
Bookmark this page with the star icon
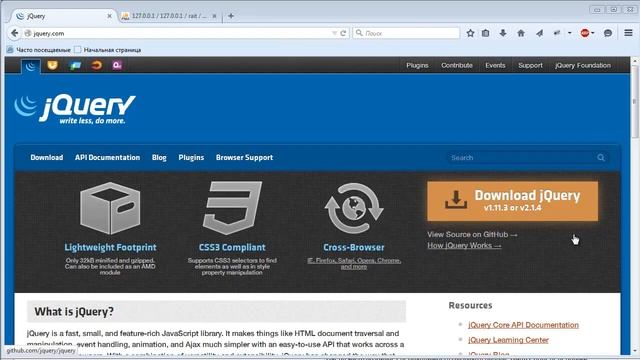[x=470, y=33]
